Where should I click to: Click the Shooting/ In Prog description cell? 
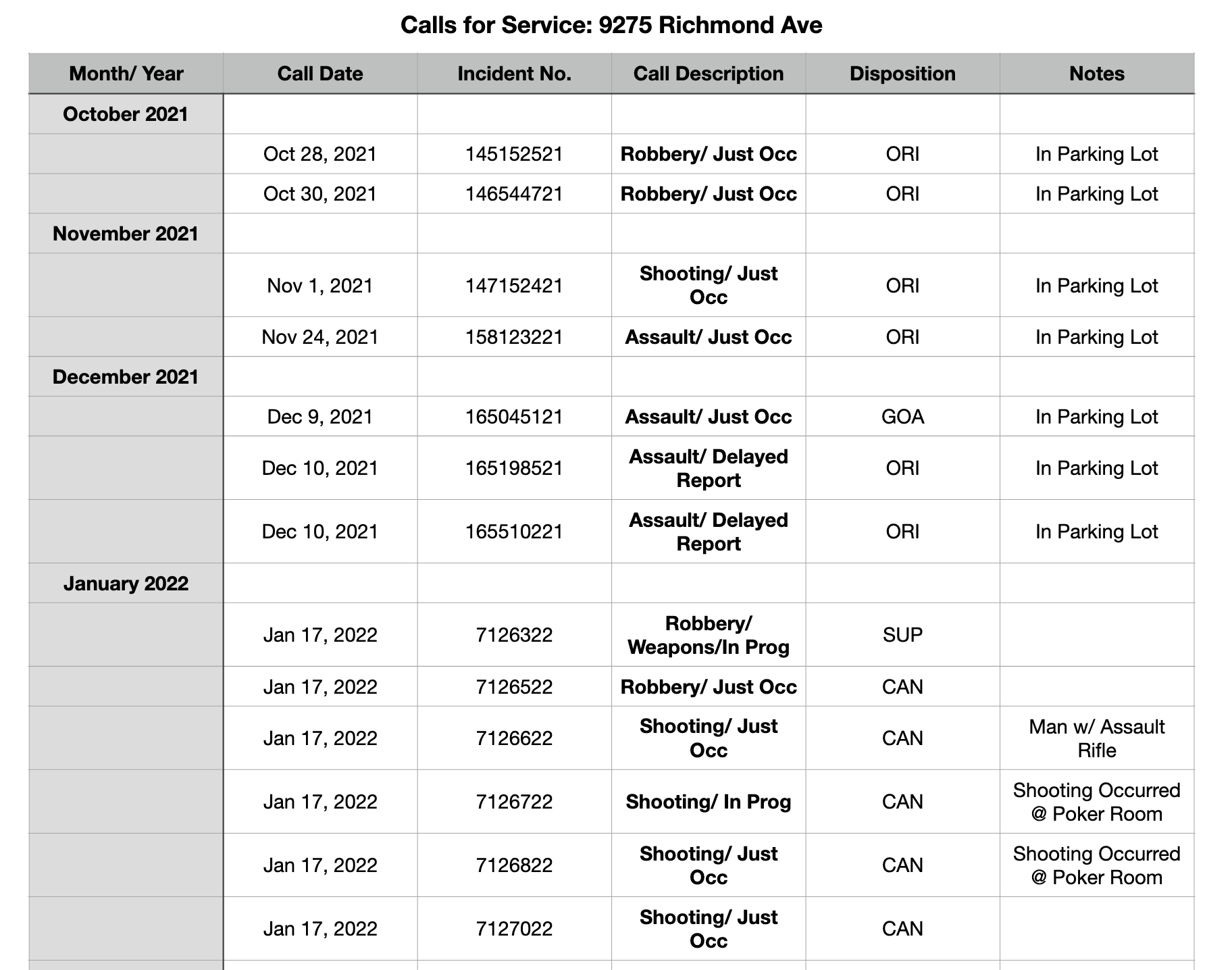point(709,802)
